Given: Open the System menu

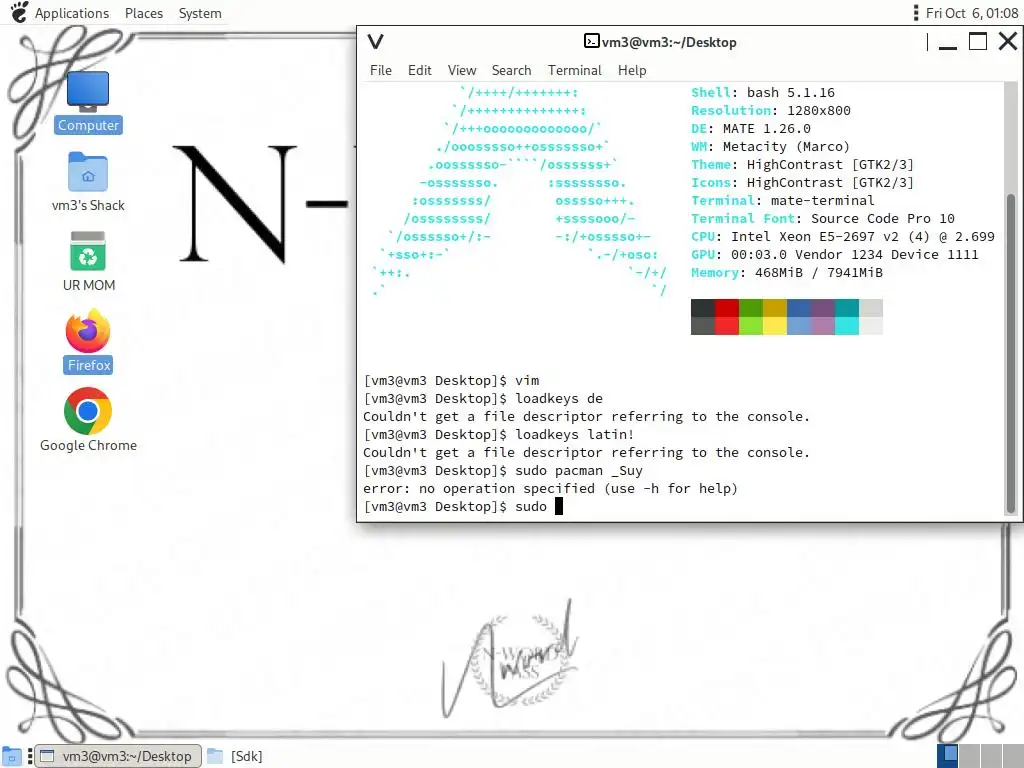Looking at the screenshot, I should (200, 13).
